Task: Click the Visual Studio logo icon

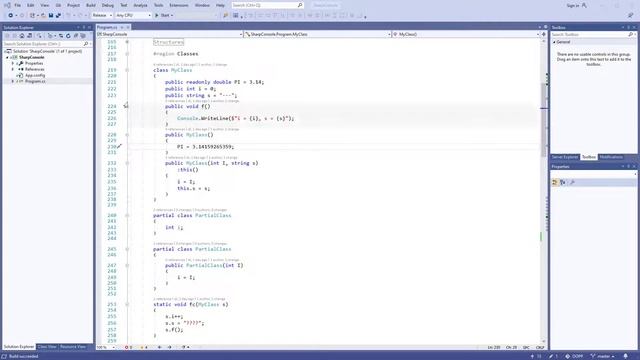Action: tap(7, 5)
